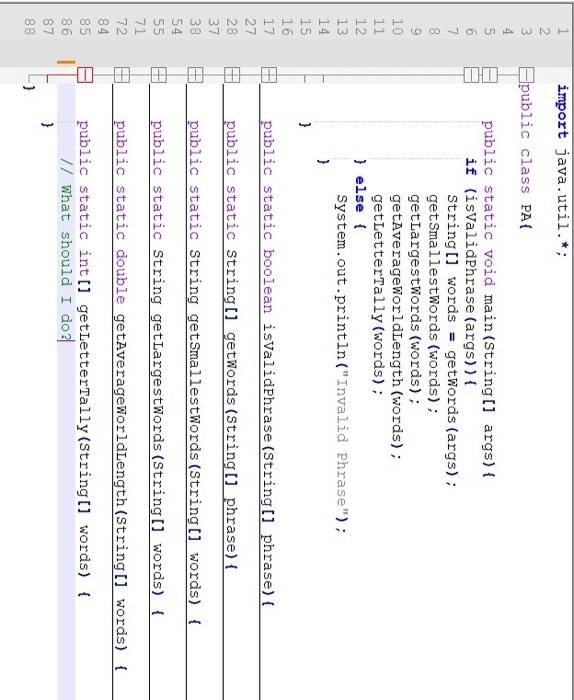Click the double getAverageWorldLength method declaration
This screenshot has width=574, height=700.
click(x=121, y=395)
